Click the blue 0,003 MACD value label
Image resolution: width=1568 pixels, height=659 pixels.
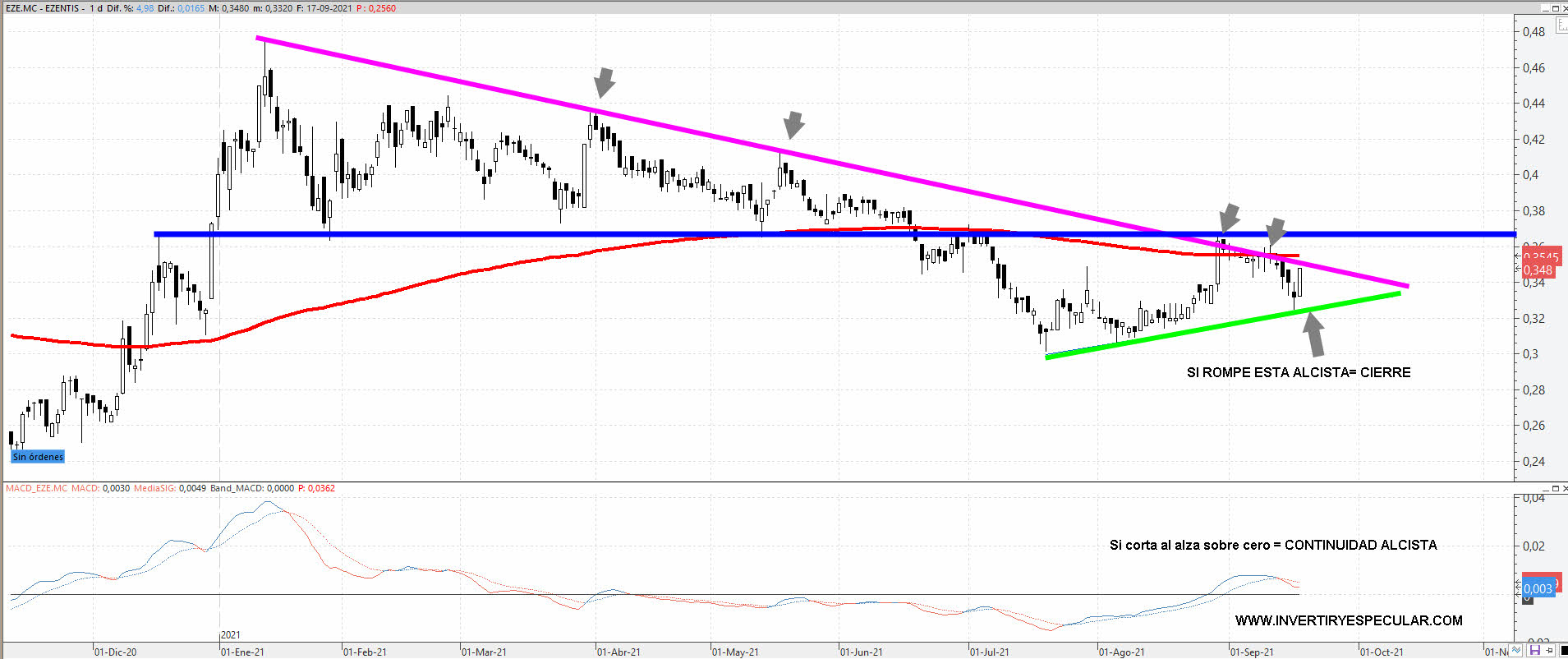(x=1538, y=588)
